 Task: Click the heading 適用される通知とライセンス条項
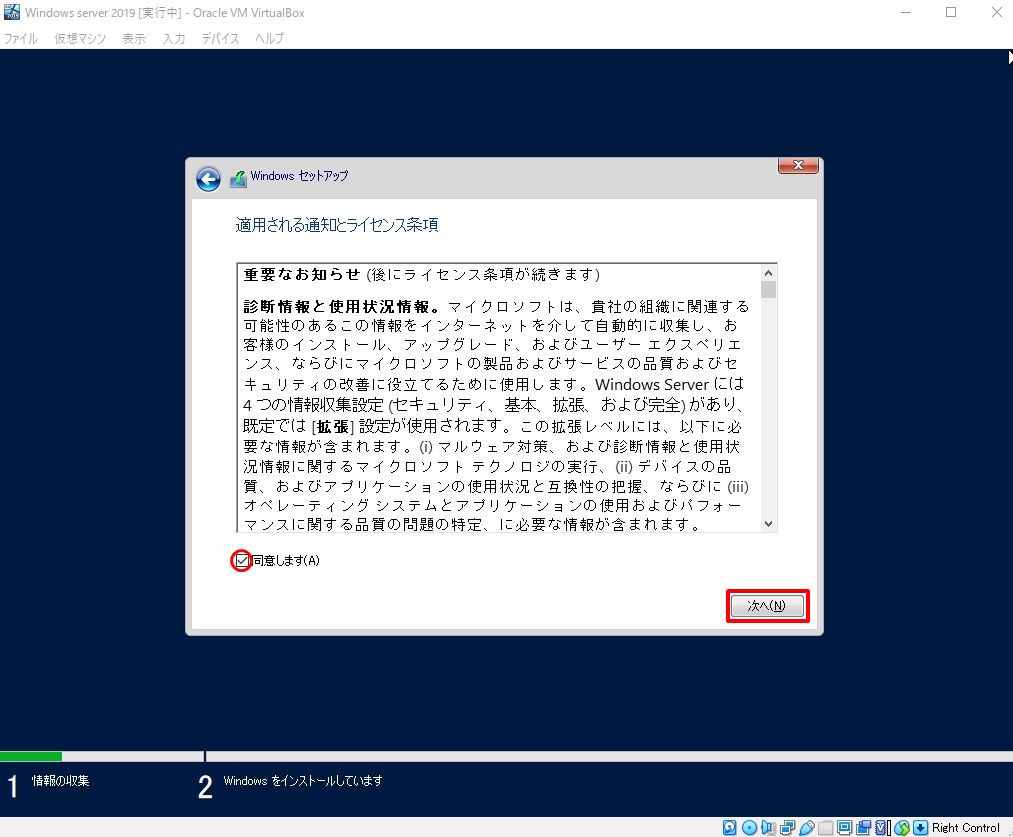(337, 225)
